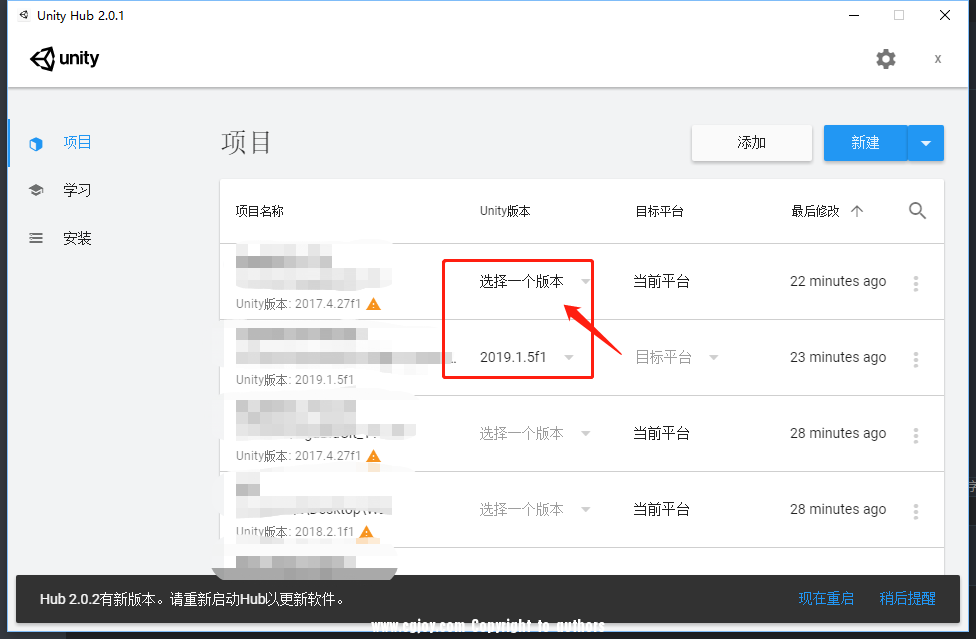
Task: Click the 项目名称 column header
Action: click(x=260, y=211)
